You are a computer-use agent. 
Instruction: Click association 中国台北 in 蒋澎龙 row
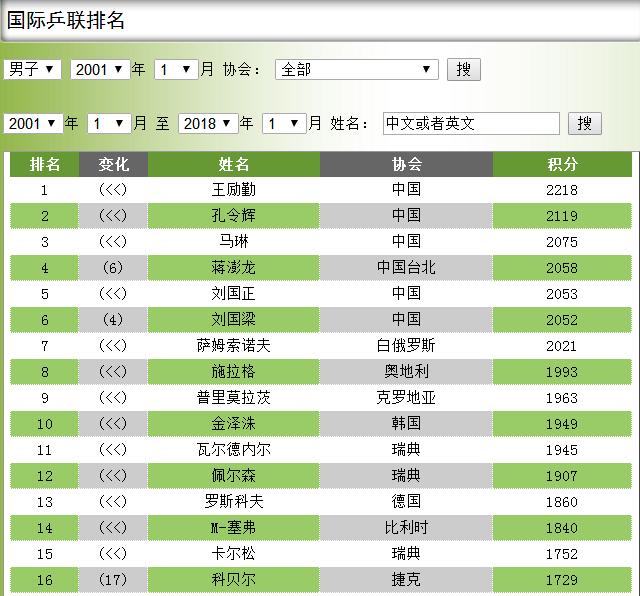click(x=407, y=268)
